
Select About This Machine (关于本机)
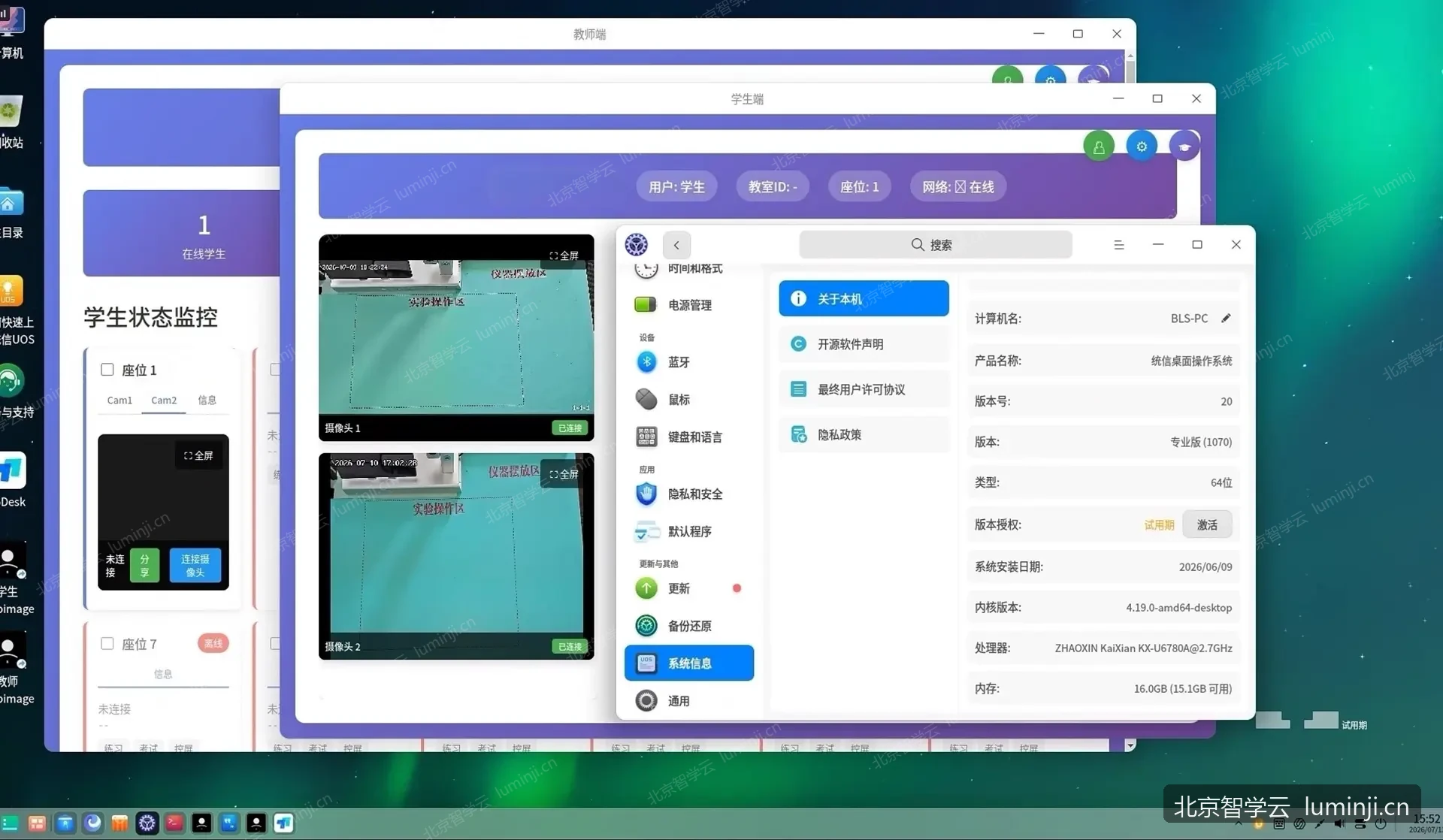pos(864,299)
